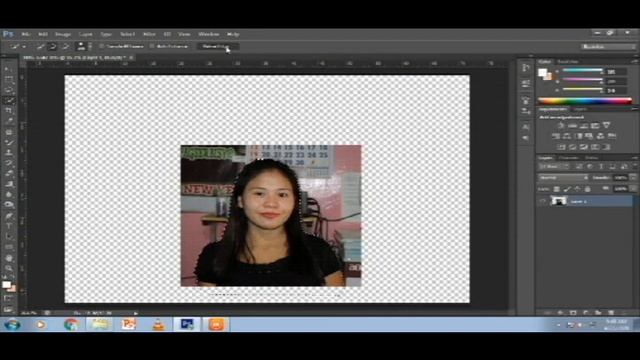This screenshot has height=360, width=640.
Task: Open Google Chrome from the taskbar
Action: pyautogui.click(x=71, y=324)
